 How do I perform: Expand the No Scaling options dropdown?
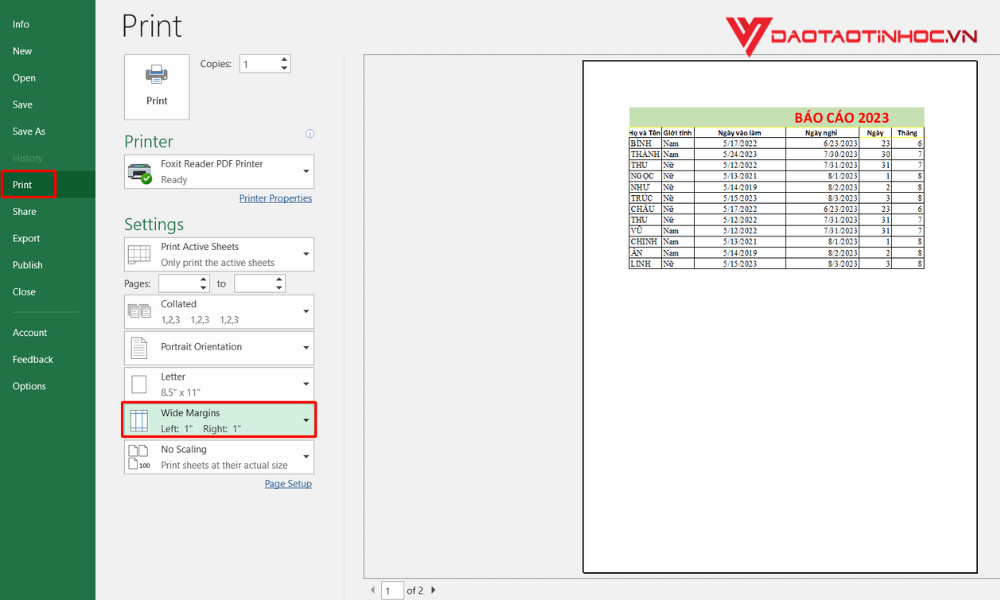[306, 456]
